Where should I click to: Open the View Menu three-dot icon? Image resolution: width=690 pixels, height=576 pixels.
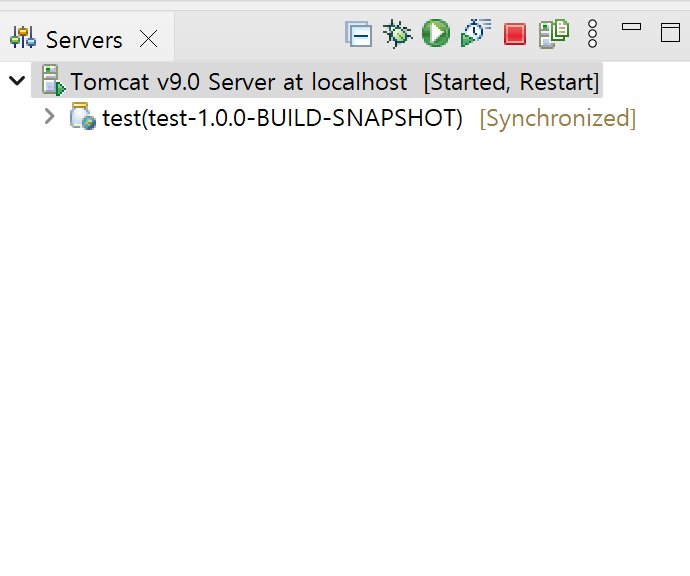(592, 33)
